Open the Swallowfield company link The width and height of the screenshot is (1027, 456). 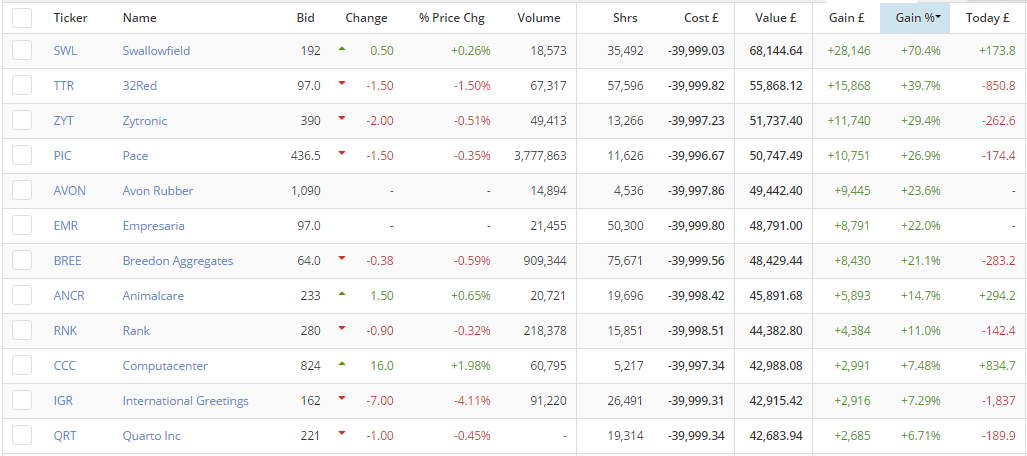pos(157,50)
